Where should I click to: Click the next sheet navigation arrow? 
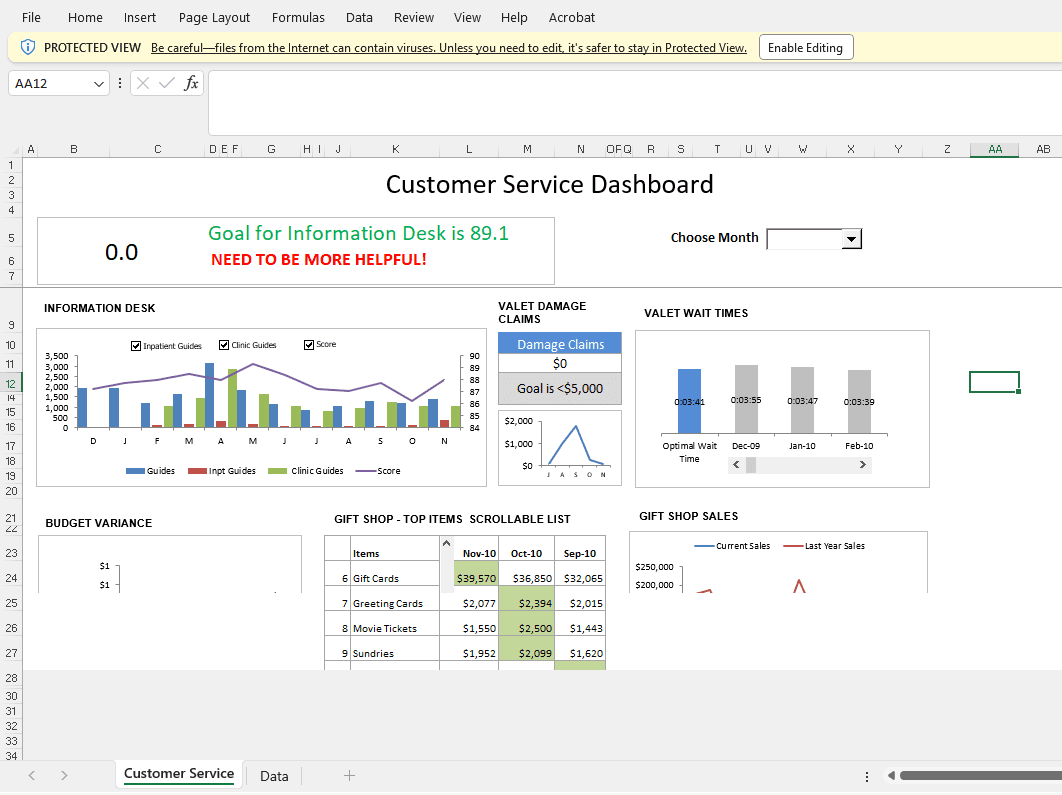tap(64, 776)
